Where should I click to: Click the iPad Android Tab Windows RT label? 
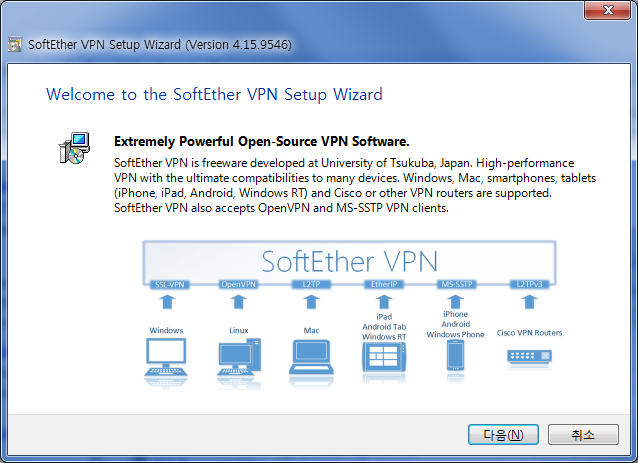tap(384, 327)
